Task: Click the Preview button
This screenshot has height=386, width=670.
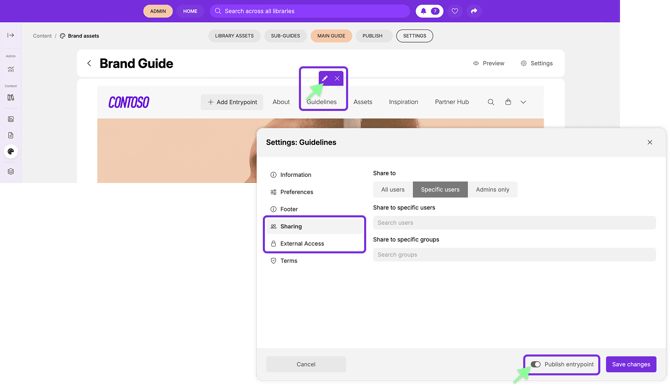Action: click(488, 63)
